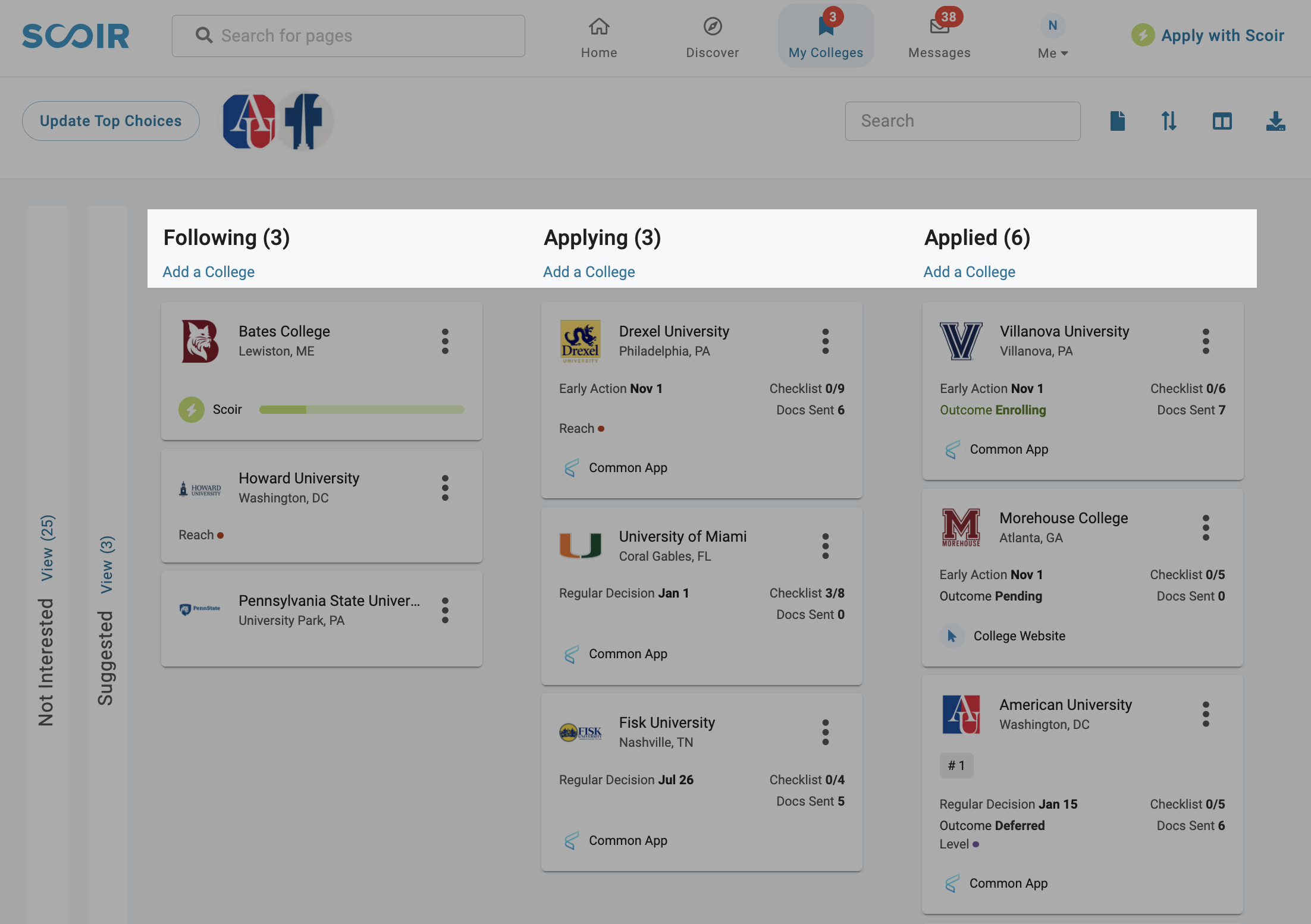Open Discover compass icon
This screenshot has height=924, width=1311.
712,26
